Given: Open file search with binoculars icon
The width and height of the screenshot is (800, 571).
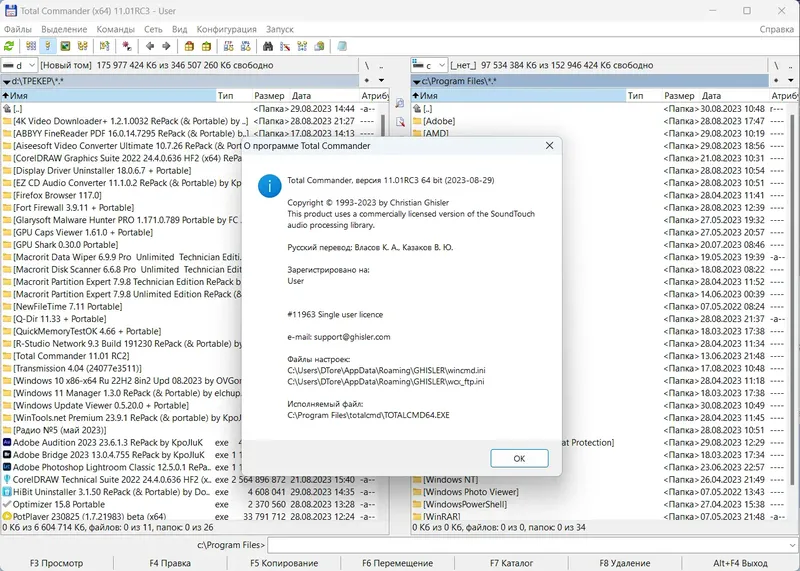Looking at the screenshot, I should [x=267, y=46].
